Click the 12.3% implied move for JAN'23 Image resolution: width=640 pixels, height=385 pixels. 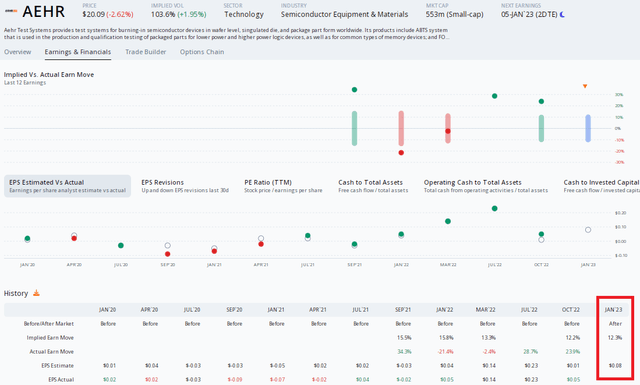click(615, 338)
